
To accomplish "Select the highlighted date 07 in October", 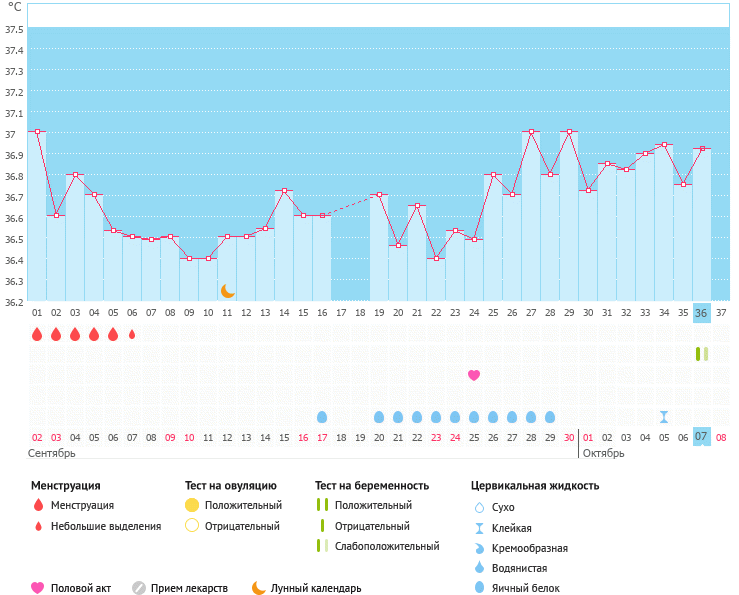I will pos(702,437).
